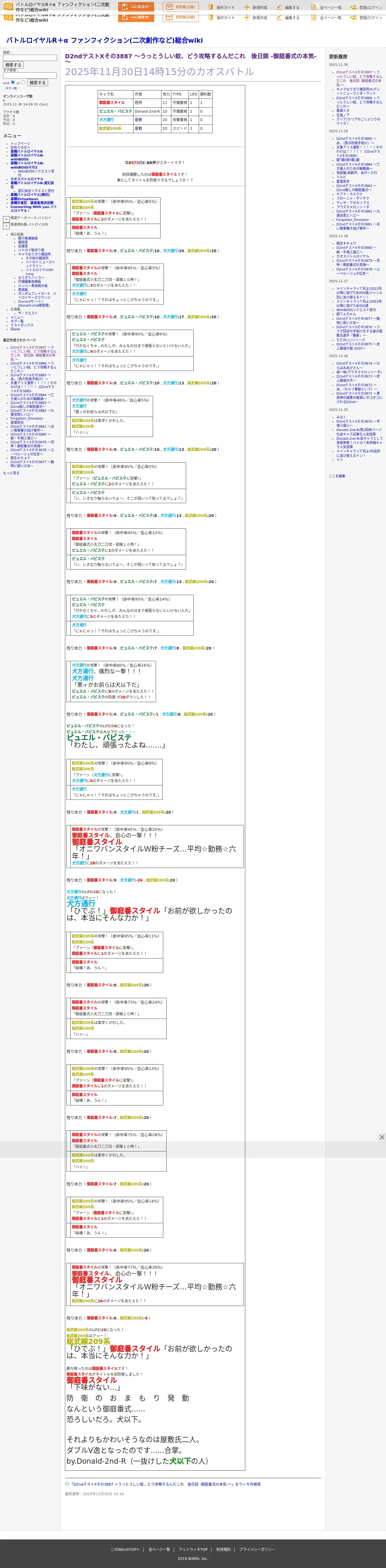Close the floating ad banner X
386x1568 pixels.
[x=382, y=1137]
